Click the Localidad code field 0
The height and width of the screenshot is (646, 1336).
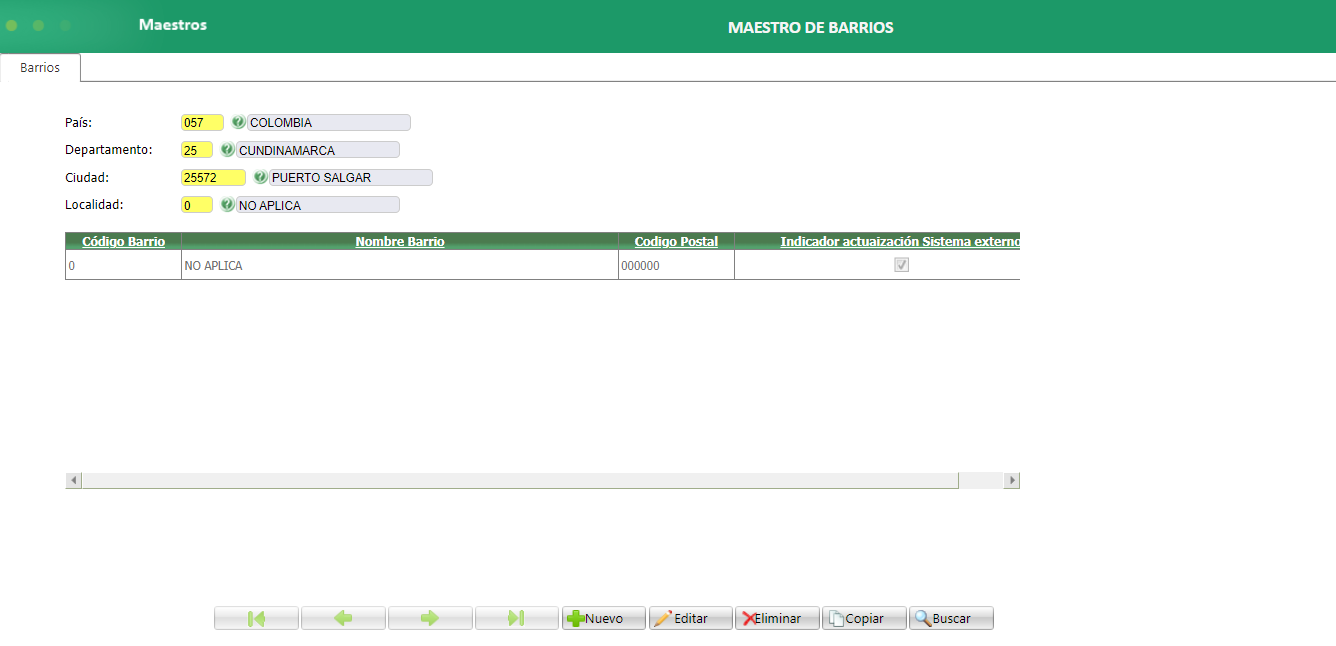pyautogui.click(x=197, y=205)
